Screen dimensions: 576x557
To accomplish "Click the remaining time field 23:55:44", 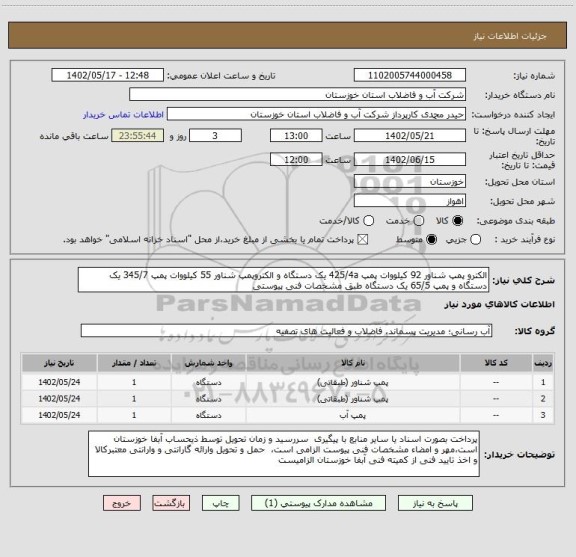I will coord(137,136).
